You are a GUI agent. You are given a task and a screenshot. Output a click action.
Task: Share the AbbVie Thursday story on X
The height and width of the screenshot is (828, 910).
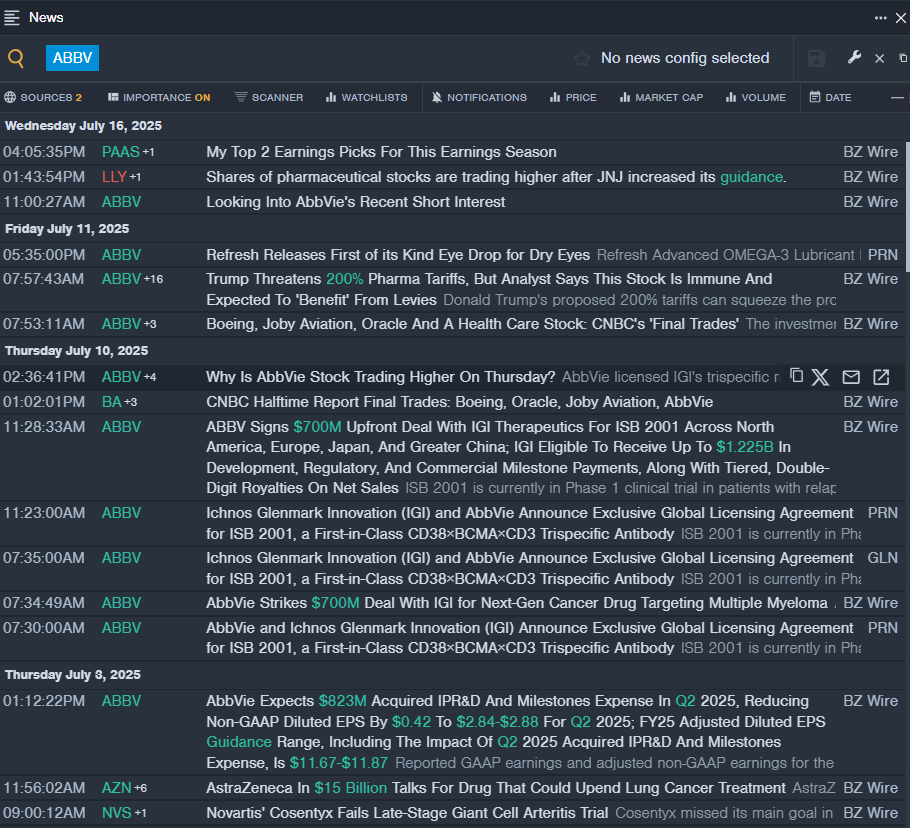[820, 377]
